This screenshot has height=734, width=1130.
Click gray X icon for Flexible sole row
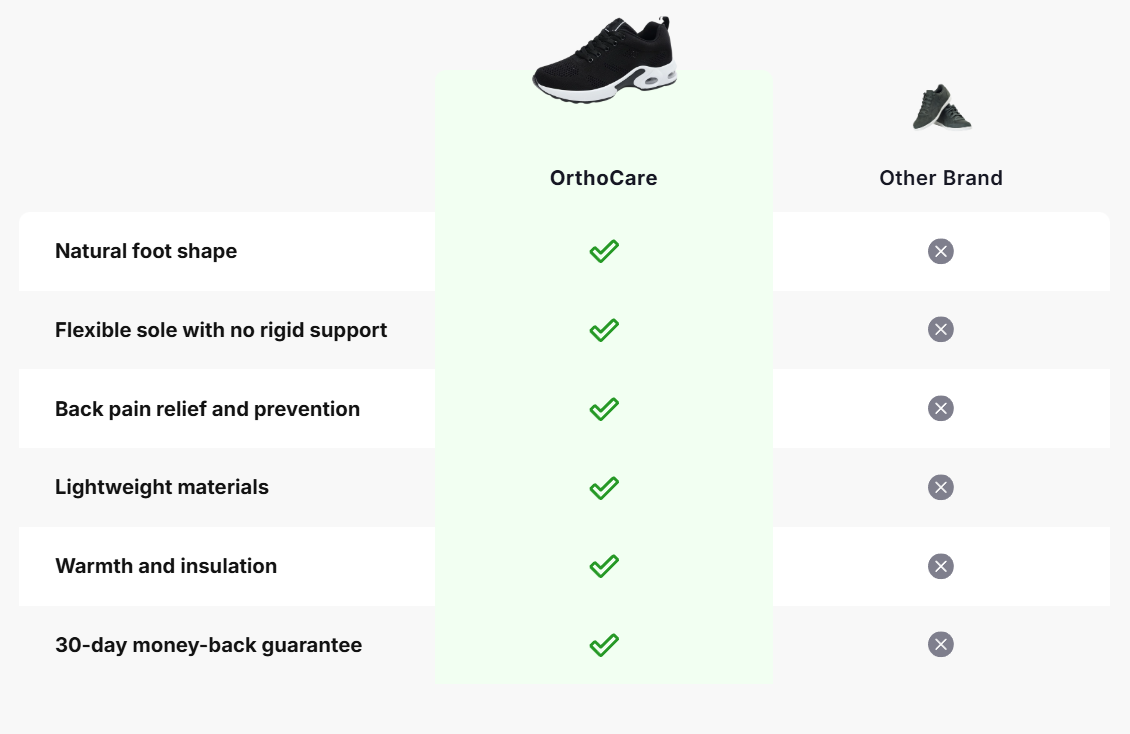coord(941,330)
